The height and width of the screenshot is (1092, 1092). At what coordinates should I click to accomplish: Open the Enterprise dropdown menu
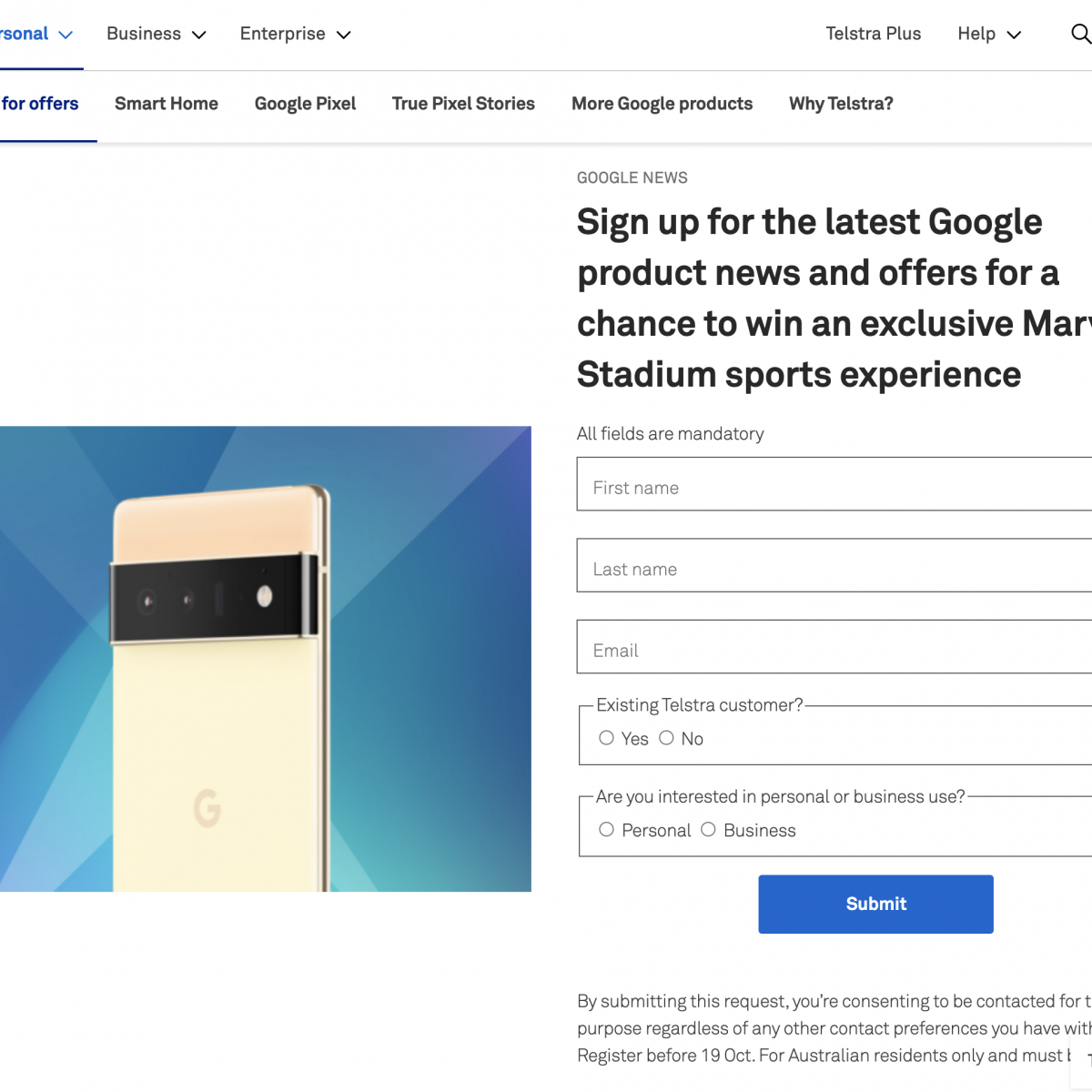(x=295, y=34)
